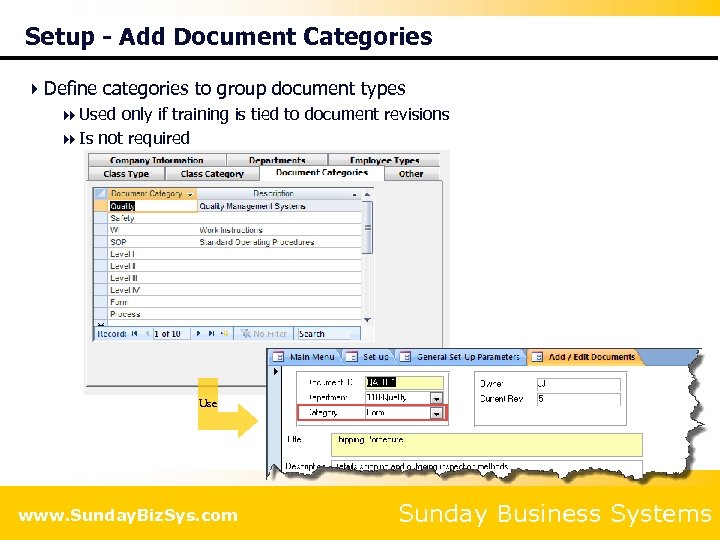720x540 pixels.
Task: Click the record selector arrow on document form
Action: tap(276, 371)
